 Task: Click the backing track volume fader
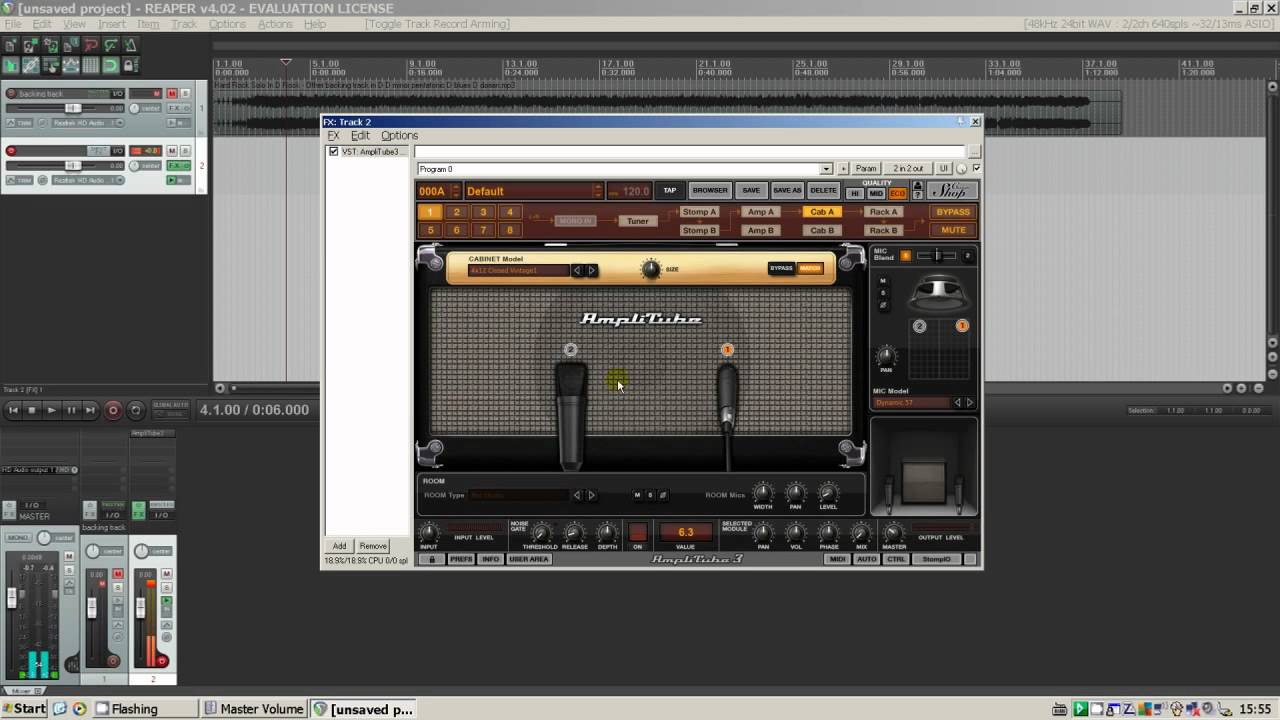pos(72,108)
